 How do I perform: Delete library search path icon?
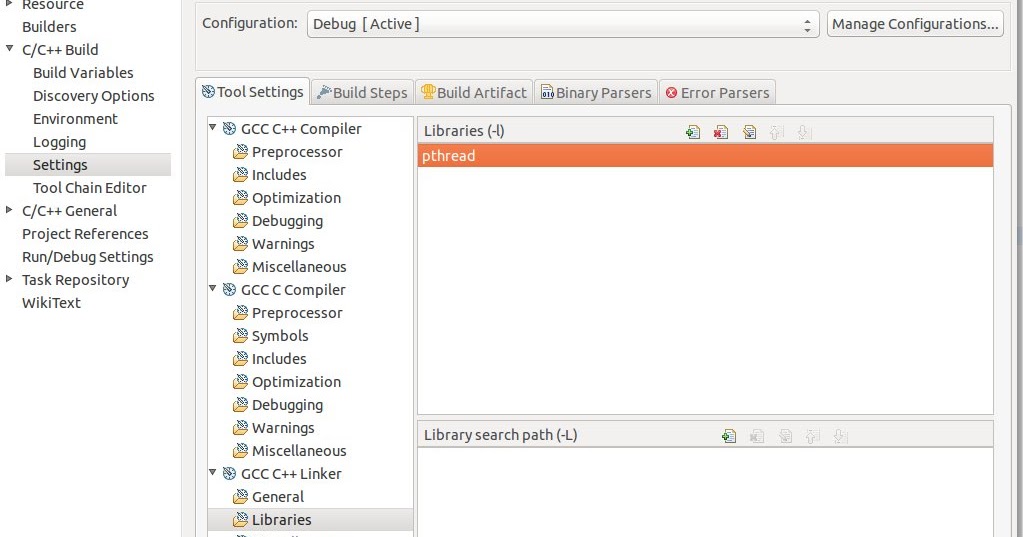(x=757, y=436)
